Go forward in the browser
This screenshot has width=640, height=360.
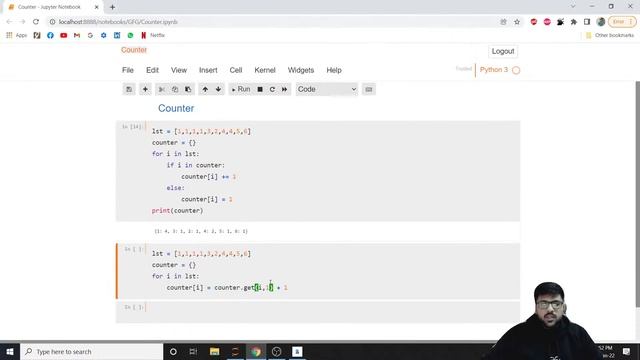22,22
